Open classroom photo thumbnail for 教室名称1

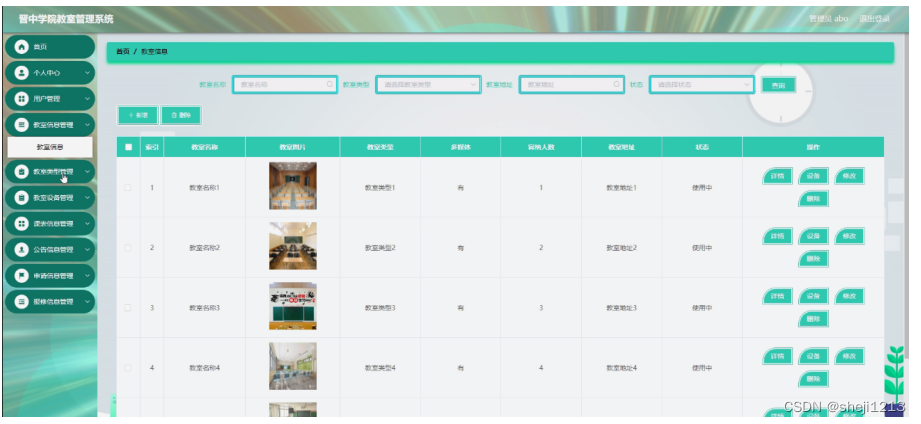point(293,186)
